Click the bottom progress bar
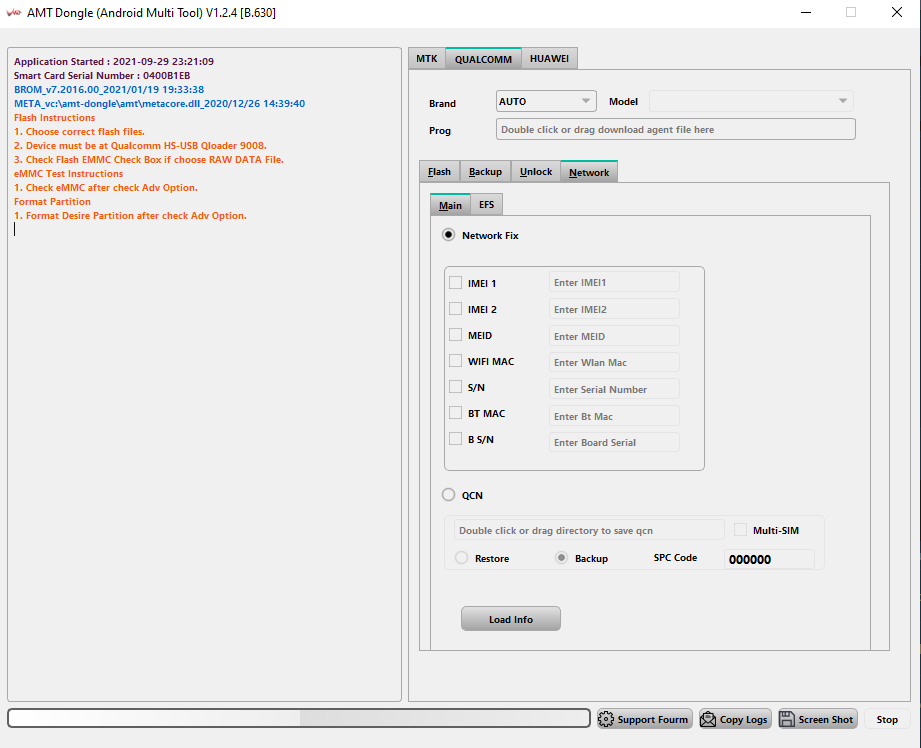This screenshot has height=748, width=921. 299,718
